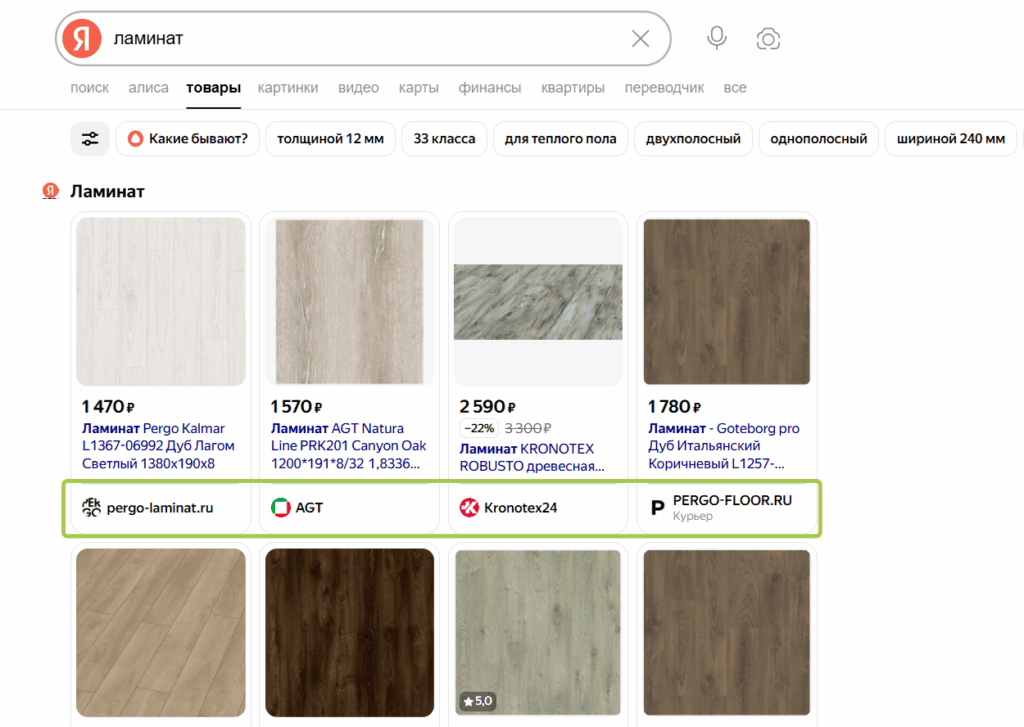1024x727 pixels.
Task: Open the KRONOTEX ROBUSTO product image
Action: [538, 301]
